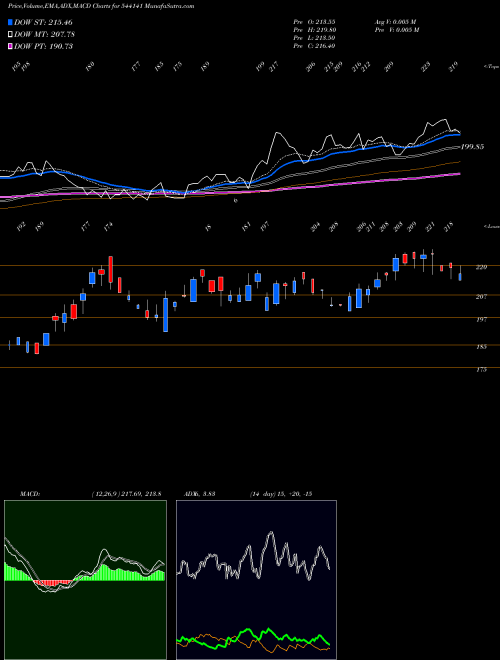This screenshot has height=660, width=500.
Task: Click the '<Tops' label beside the EMA chart
Action: (491, 66)
